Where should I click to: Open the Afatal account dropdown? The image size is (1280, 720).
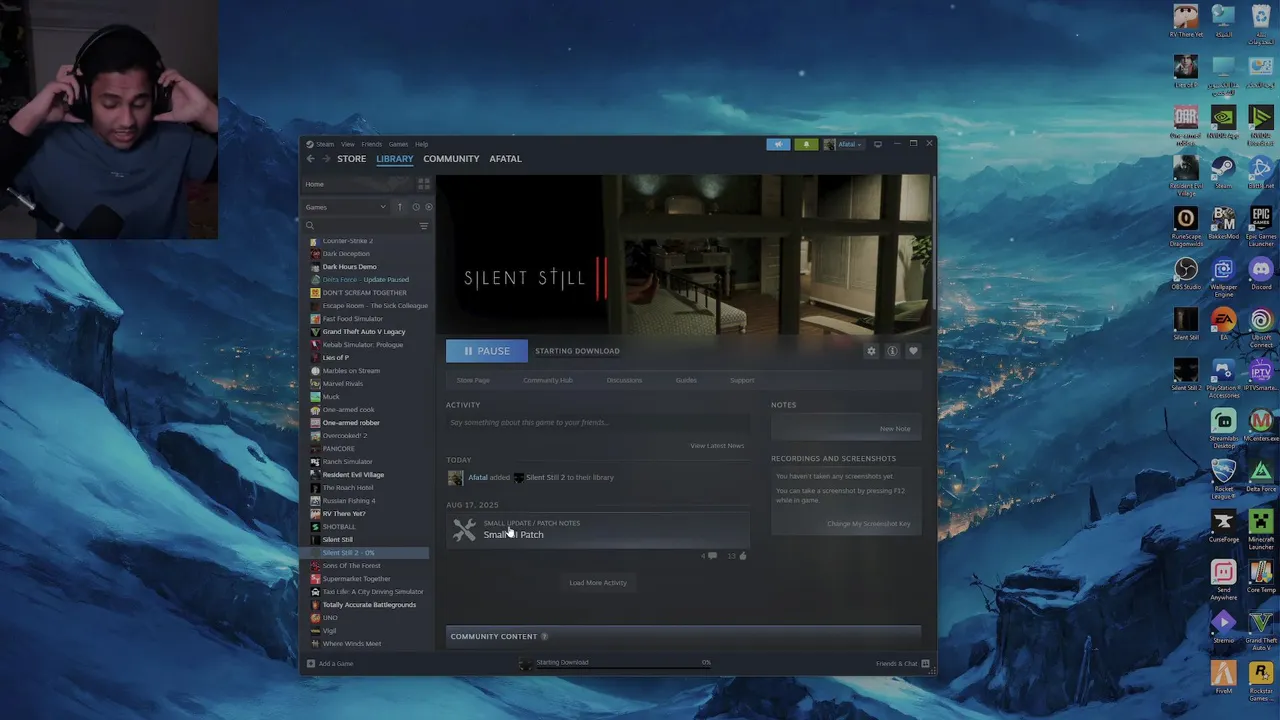pyautogui.click(x=843, y=144)
